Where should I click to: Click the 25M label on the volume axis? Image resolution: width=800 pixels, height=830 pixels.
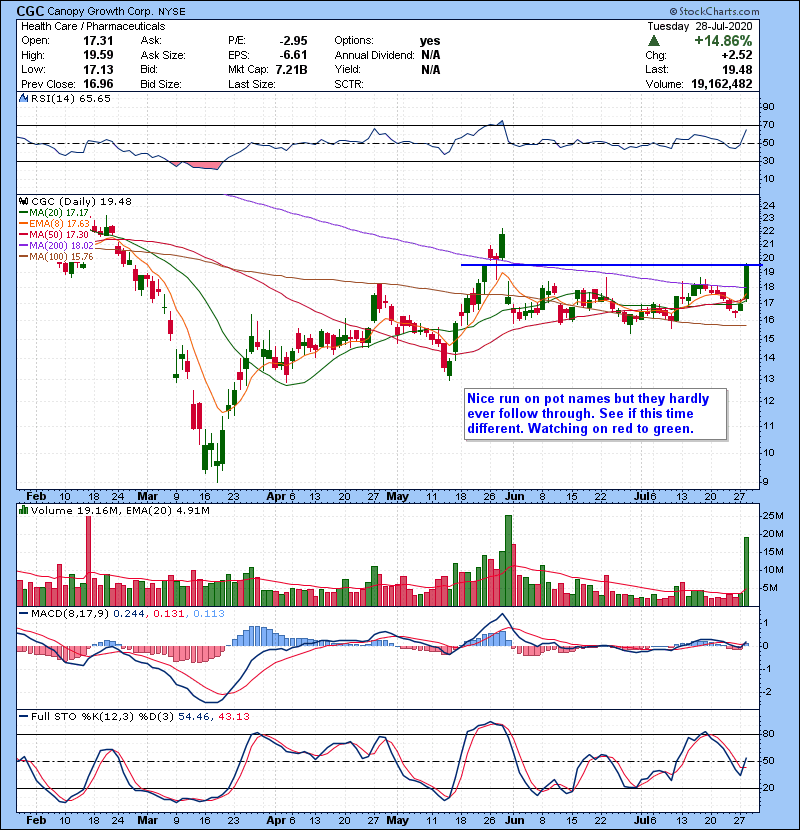tap(772, 516)
